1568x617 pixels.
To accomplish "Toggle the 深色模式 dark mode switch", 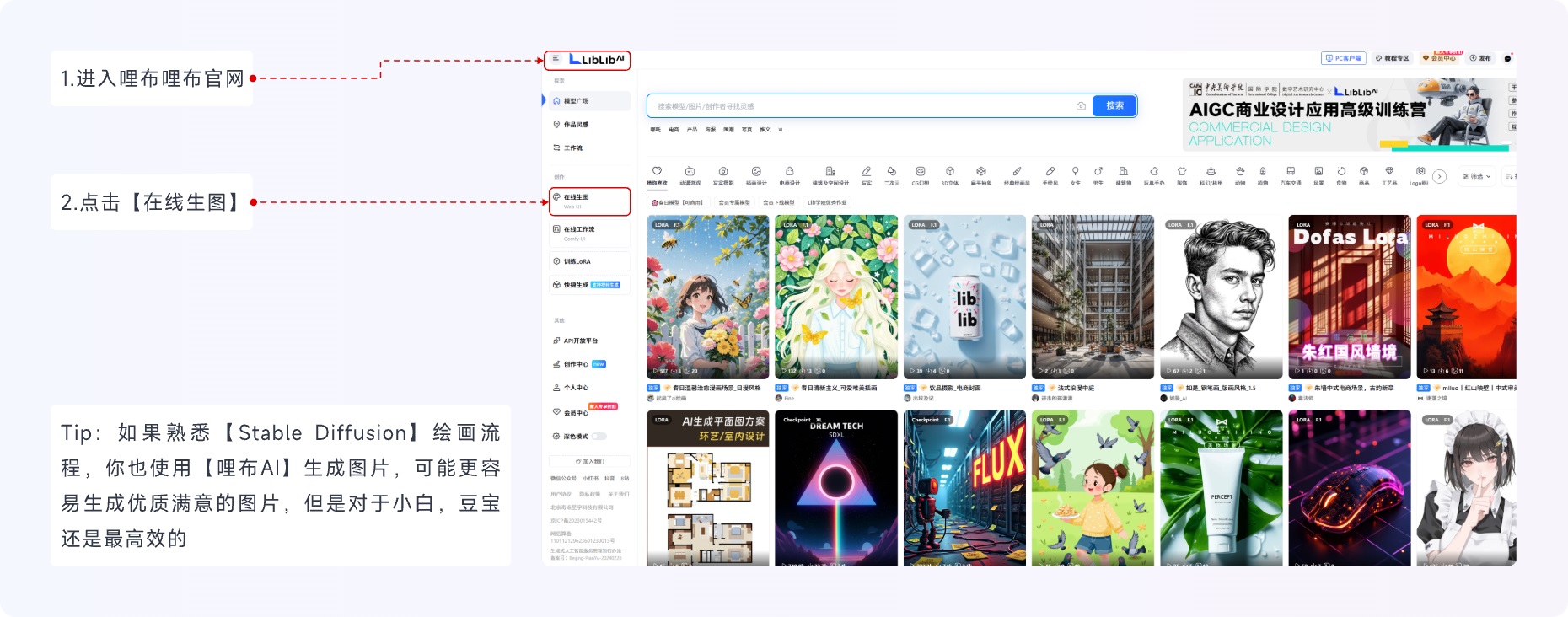I will tap(599, 437).
